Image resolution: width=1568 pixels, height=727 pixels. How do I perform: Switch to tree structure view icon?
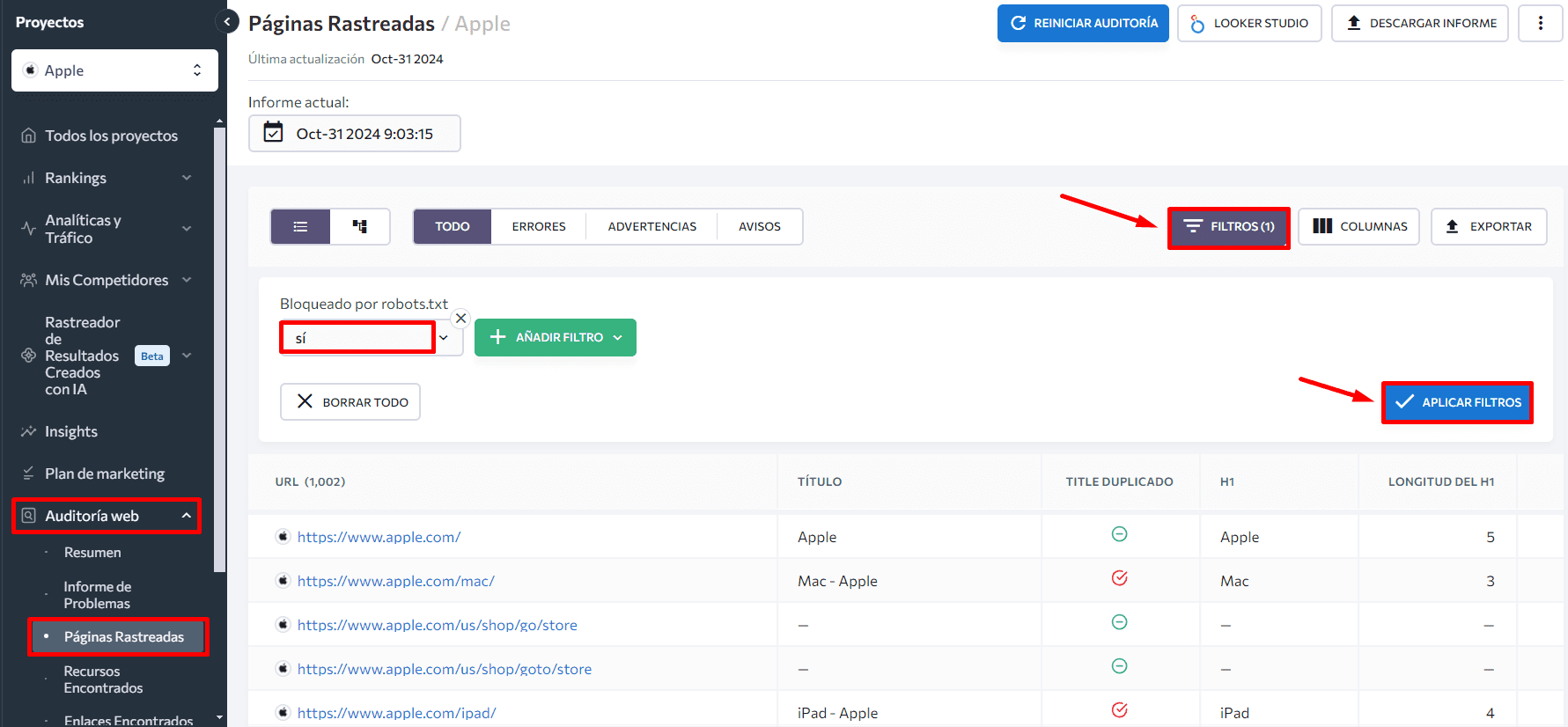click(x=360, y=226)
